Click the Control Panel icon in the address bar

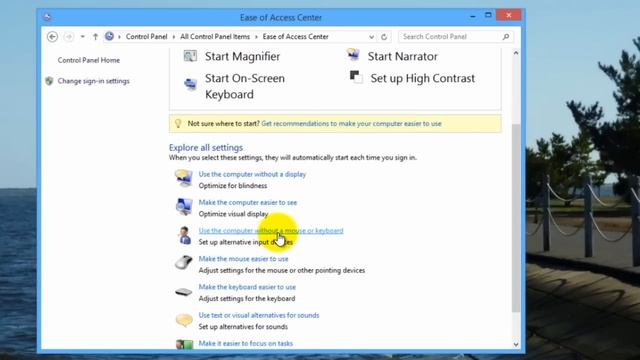pyautogui.click(x=109, y=36)
